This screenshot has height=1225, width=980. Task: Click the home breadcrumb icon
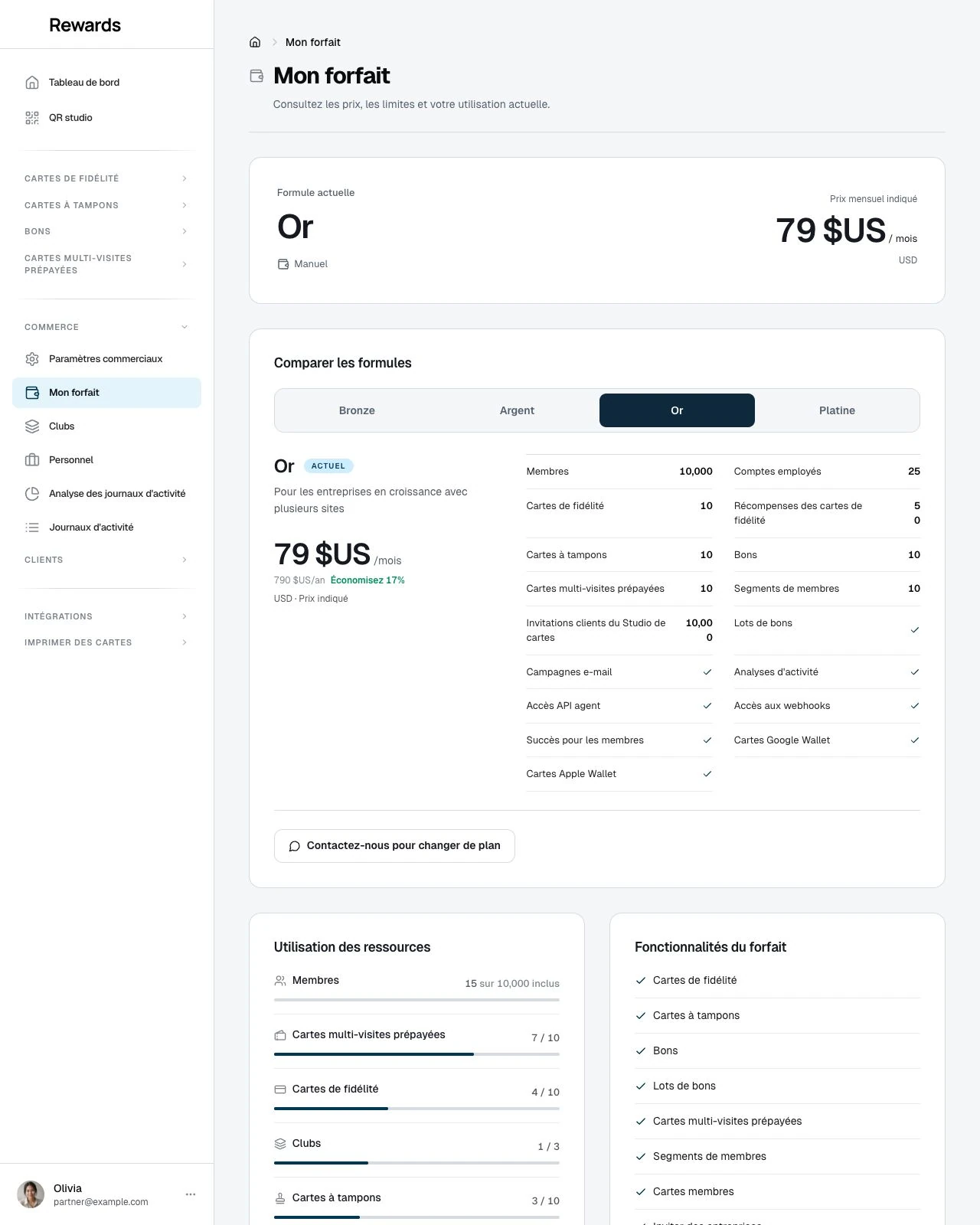tap(255, 42)
